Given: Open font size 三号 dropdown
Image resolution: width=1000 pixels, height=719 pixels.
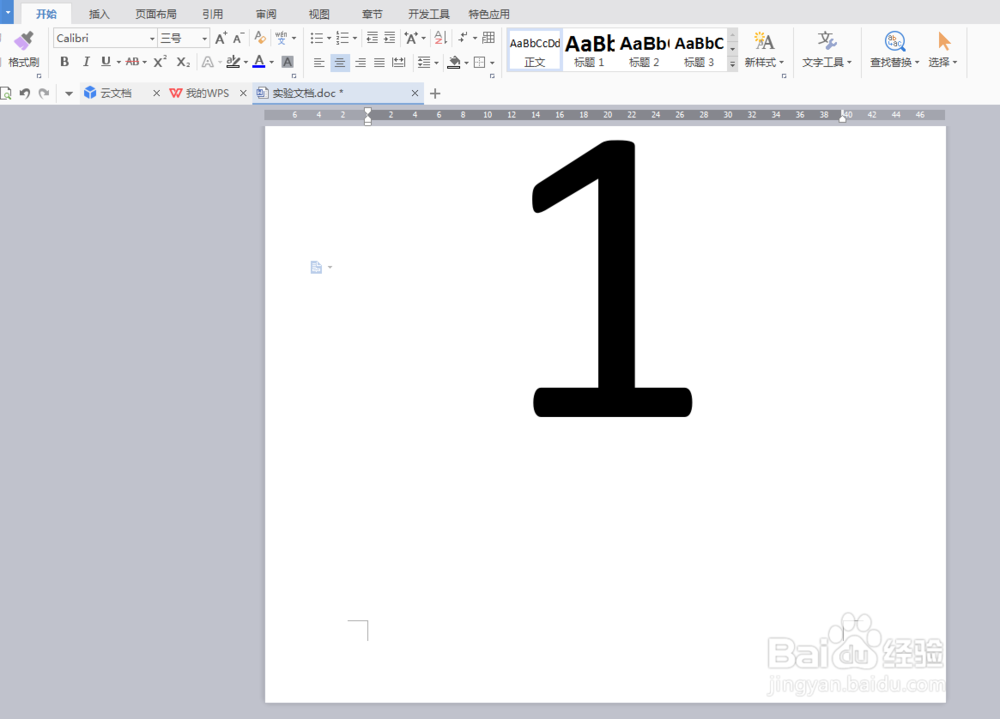Looking at the screenshot, I should click(x=205, y=39).
